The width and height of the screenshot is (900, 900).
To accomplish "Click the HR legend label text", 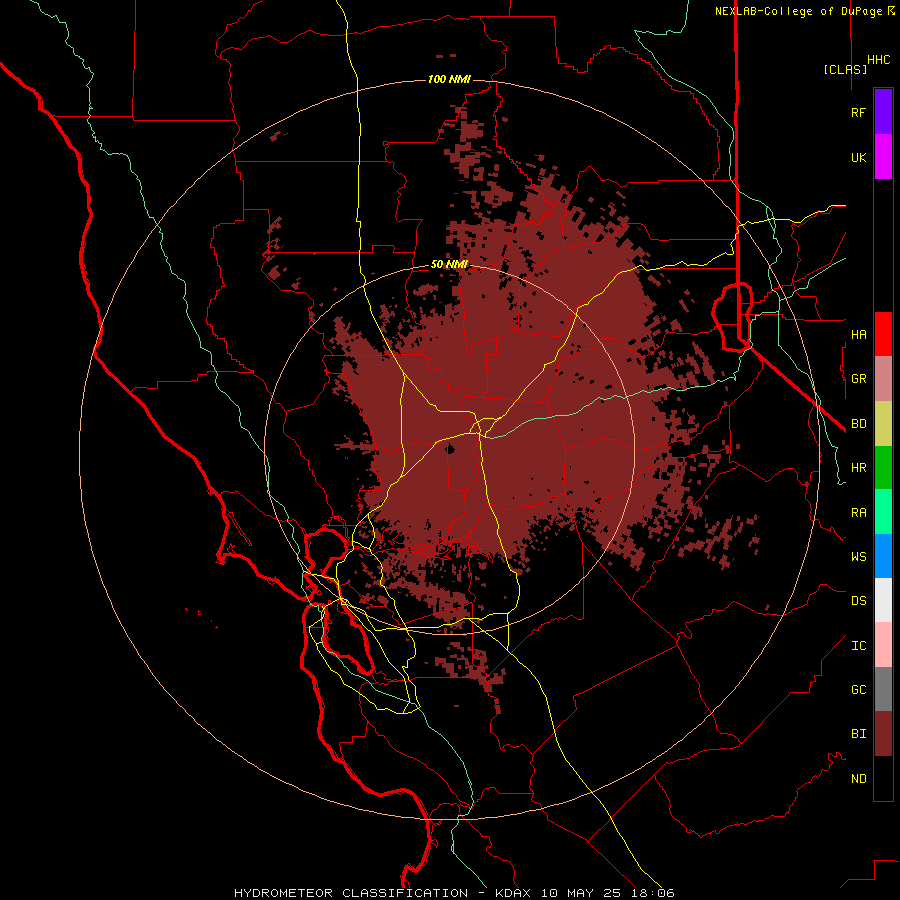I will (858, 468).
